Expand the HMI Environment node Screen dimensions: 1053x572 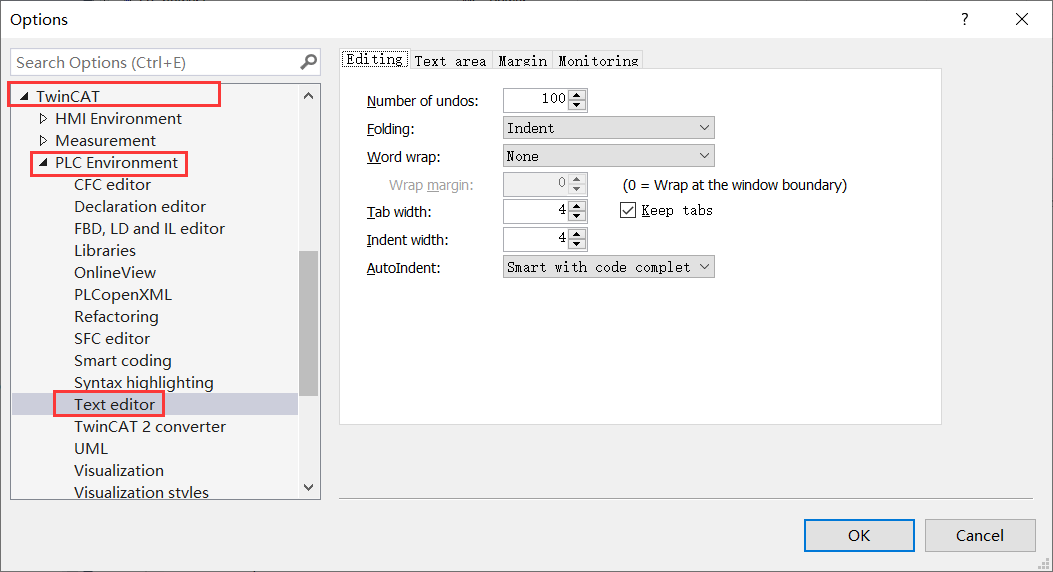click(43, 119)
